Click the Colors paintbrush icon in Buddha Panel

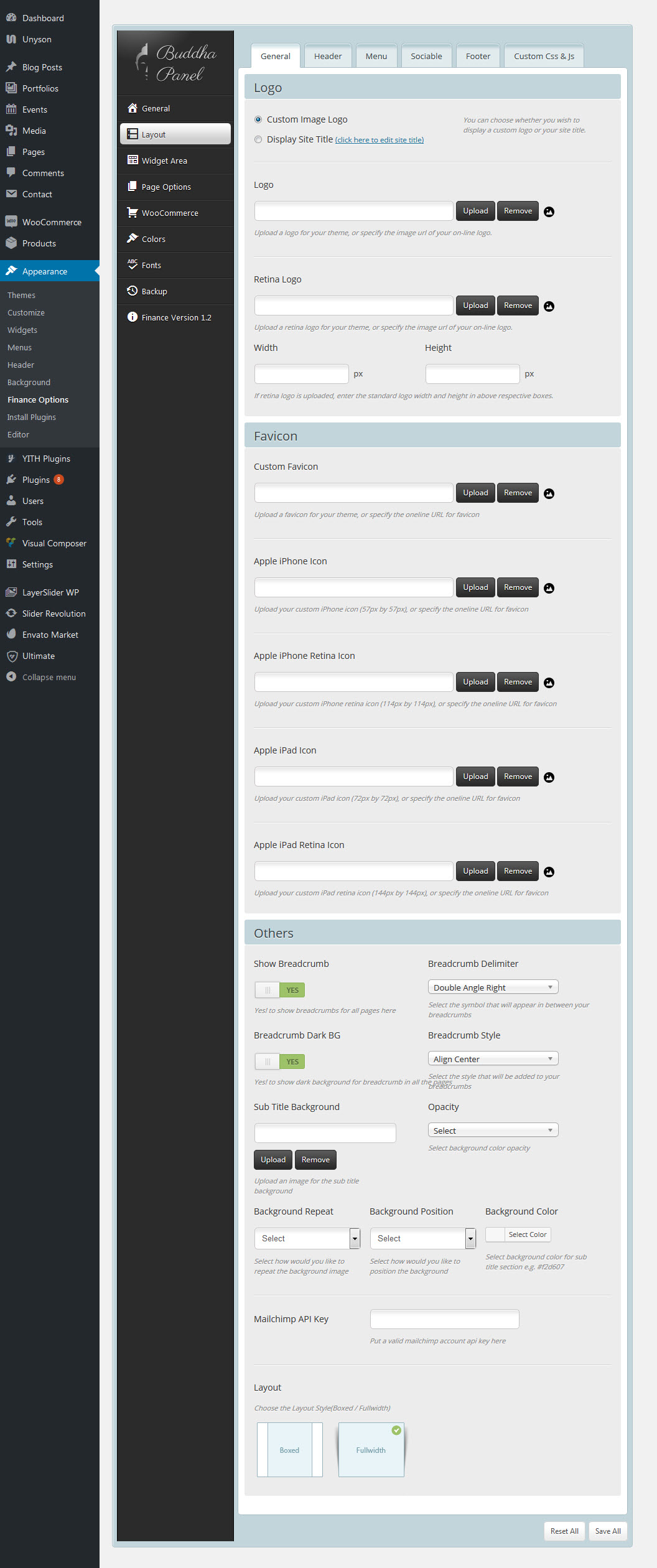tap(132, 238)
